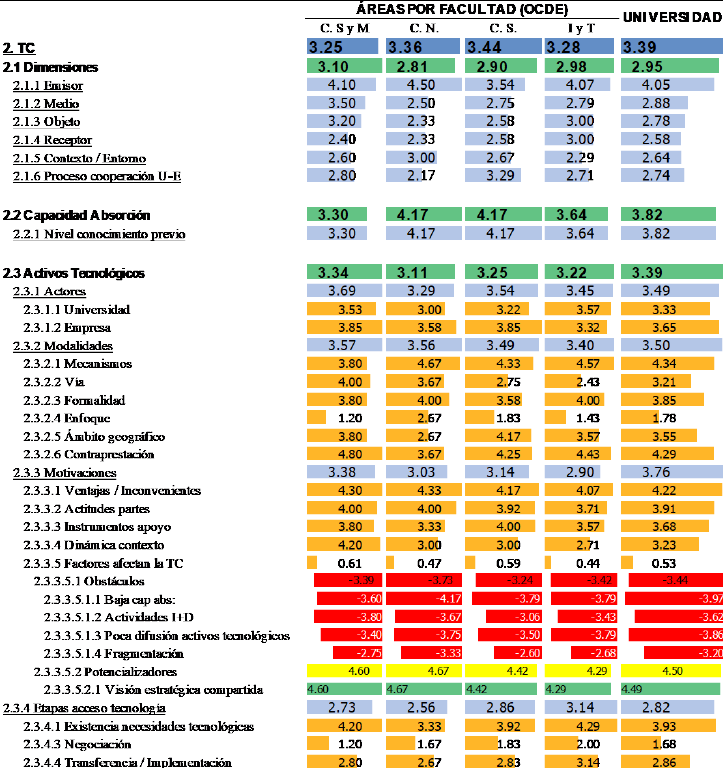Click the 2.3.3.5.2 Potencializadores row label
This screenshot has height=768, width=723.
(x=104, y=672)
